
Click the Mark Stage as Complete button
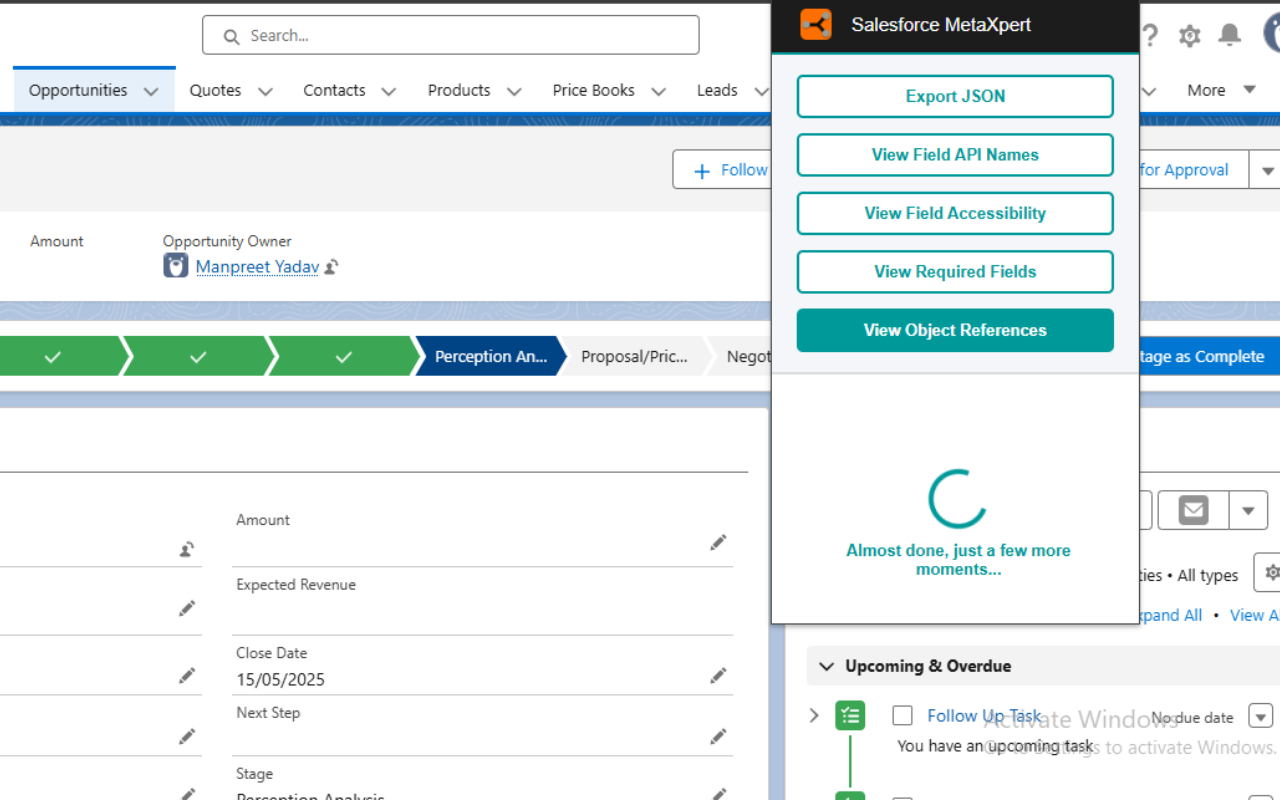1209,357
